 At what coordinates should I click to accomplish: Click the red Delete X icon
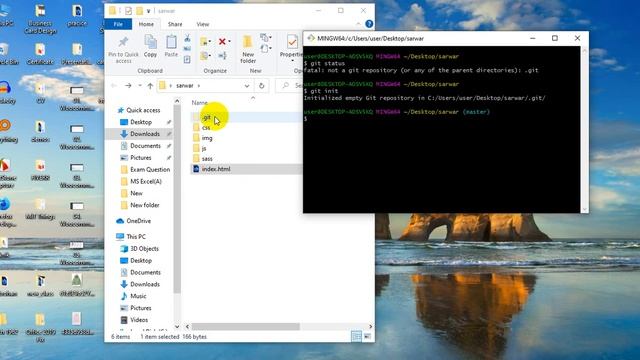pos(222,42)
